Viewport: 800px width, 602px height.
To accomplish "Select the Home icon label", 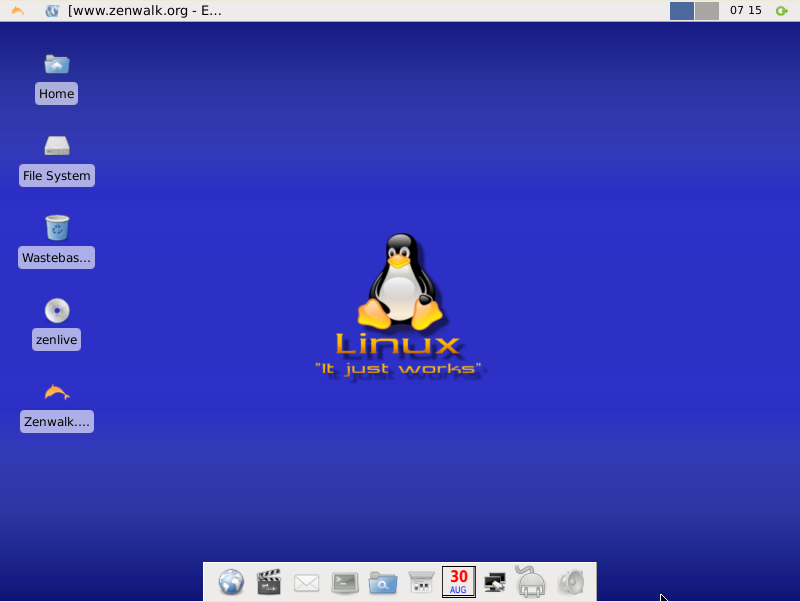I will (x=57, y=94).
